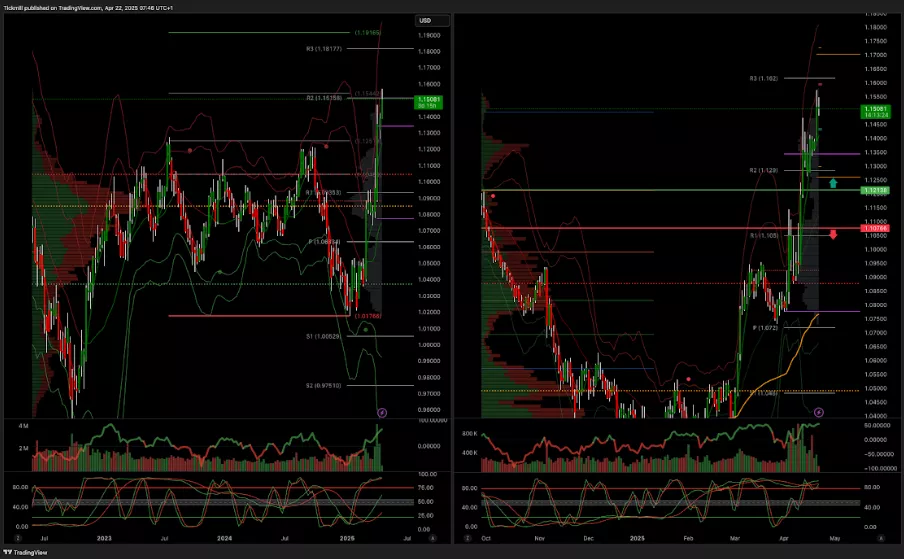Click the green up arrow marker
The width and height of the screenshot is (904, 559).
(832, 183)
